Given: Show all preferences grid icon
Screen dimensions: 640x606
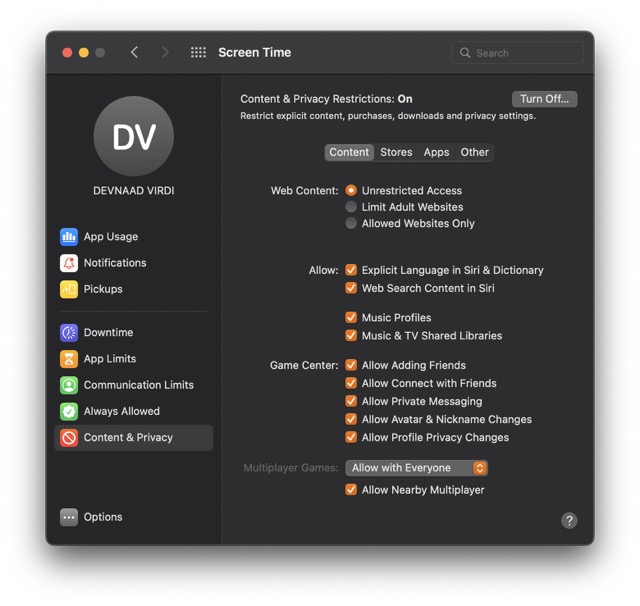Looking at the screenshot, I should pos(198,53).
